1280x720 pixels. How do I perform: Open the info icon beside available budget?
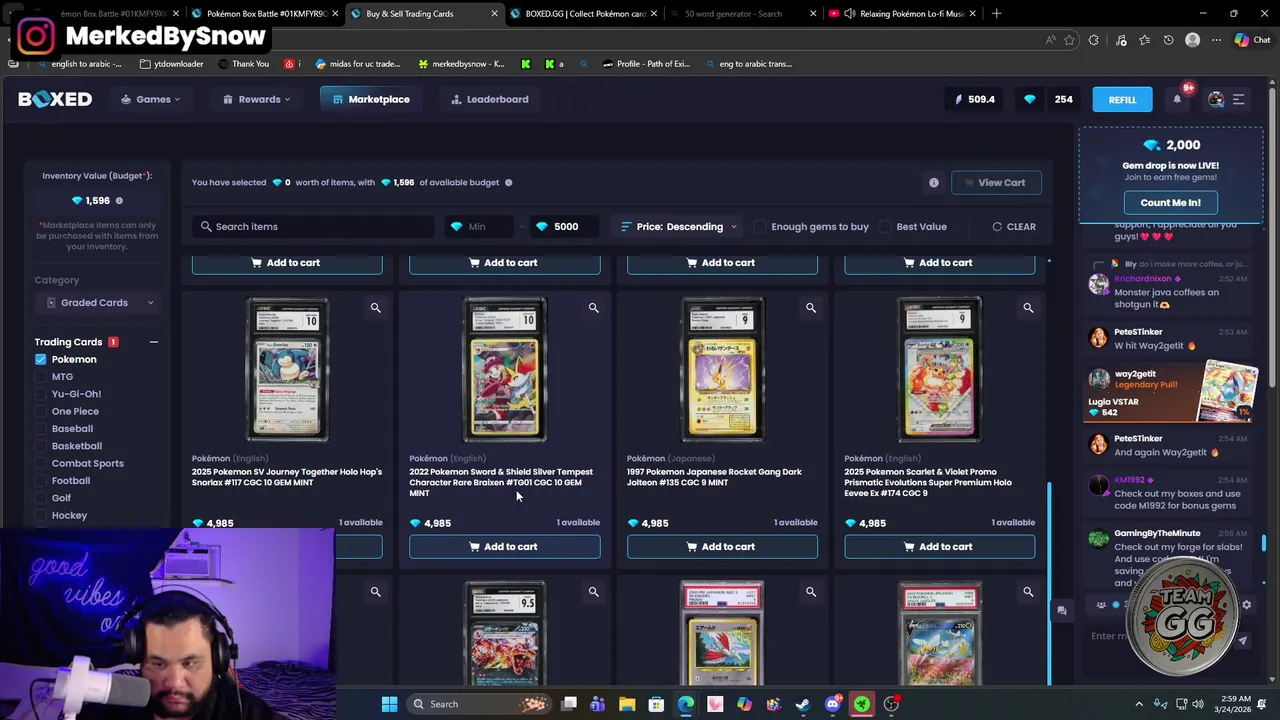508,183
